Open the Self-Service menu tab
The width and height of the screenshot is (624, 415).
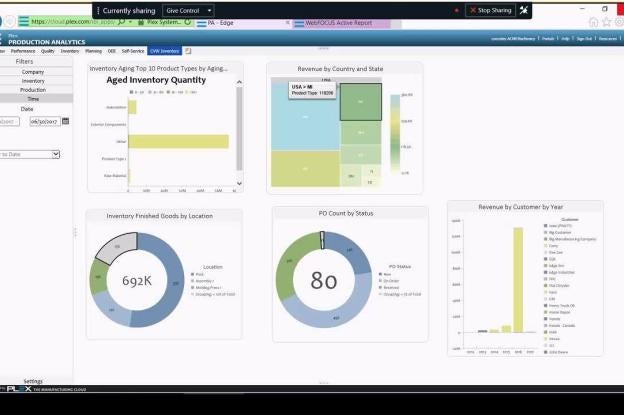click(133, 51)
